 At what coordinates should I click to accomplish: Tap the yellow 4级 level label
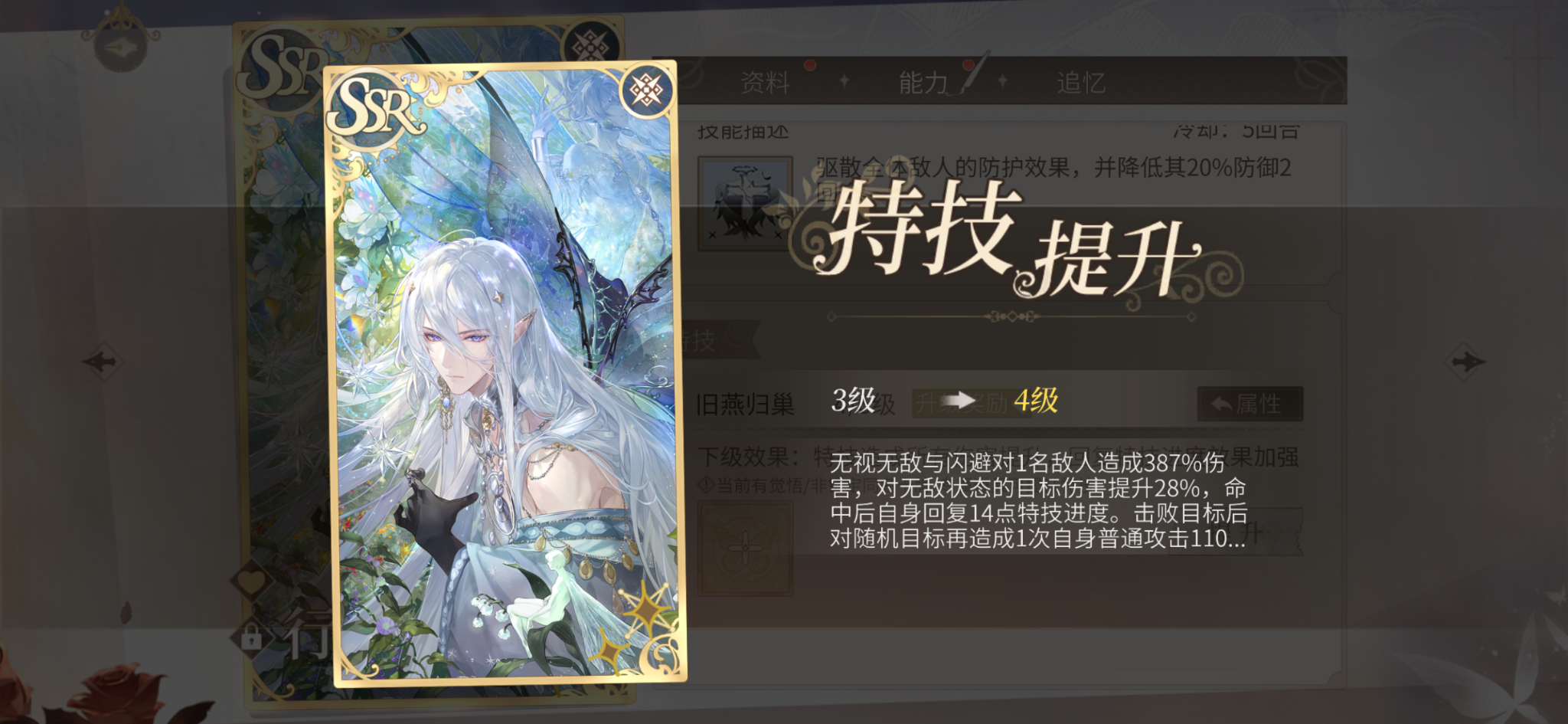(1036, 400)
